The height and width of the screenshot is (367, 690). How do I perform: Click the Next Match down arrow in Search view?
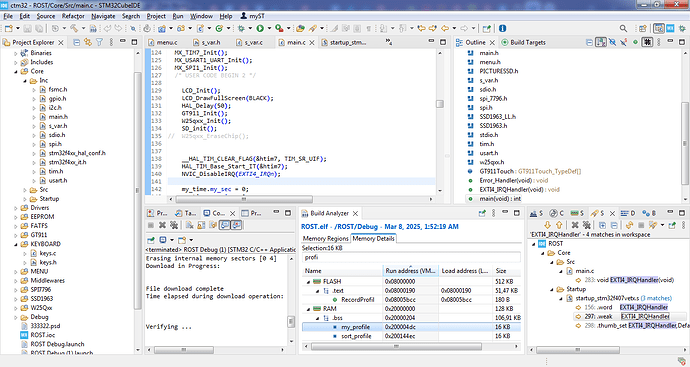click(x=547, y=225)
